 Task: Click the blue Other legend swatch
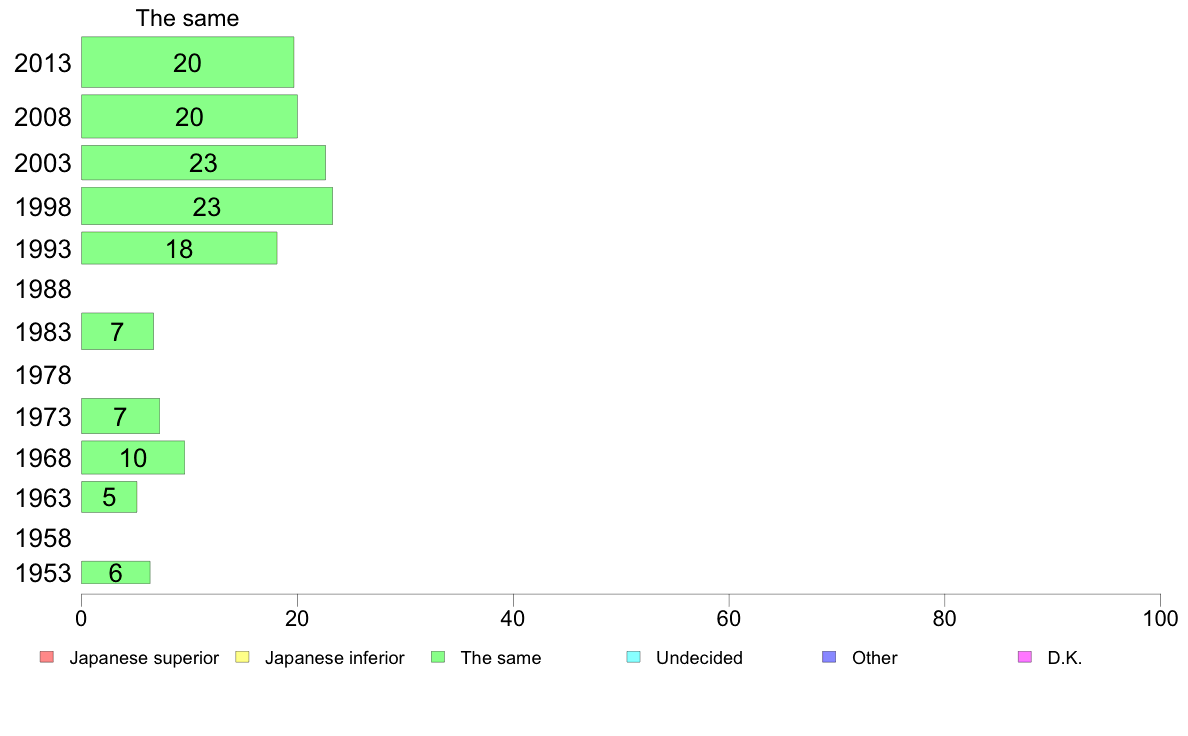(830, 657)
